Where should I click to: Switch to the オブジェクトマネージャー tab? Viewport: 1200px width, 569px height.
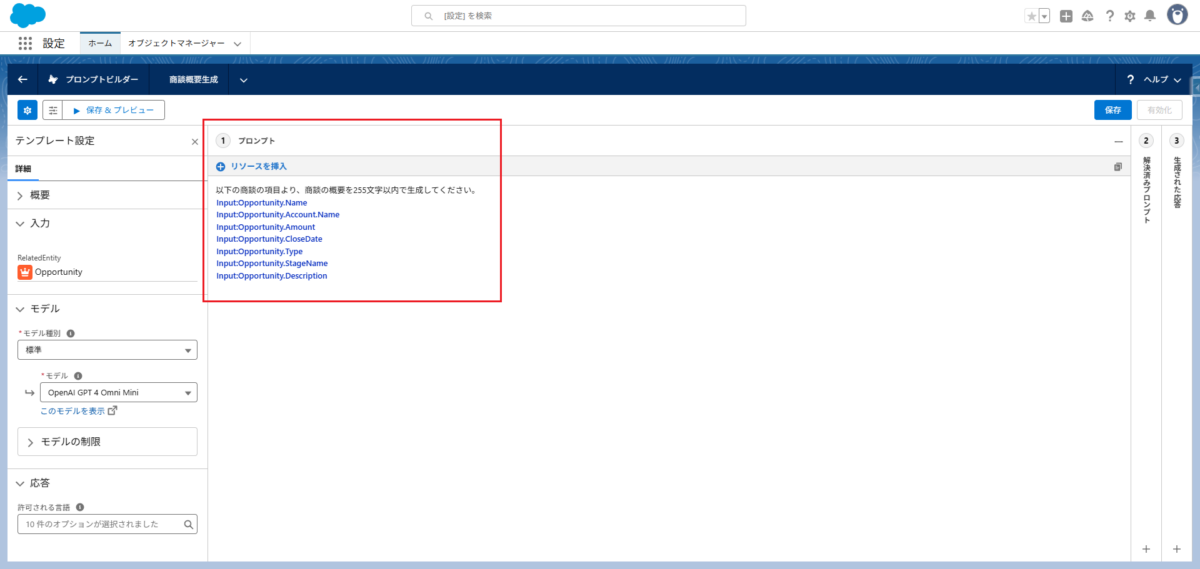pyautogui.click(x=184, y=43)
